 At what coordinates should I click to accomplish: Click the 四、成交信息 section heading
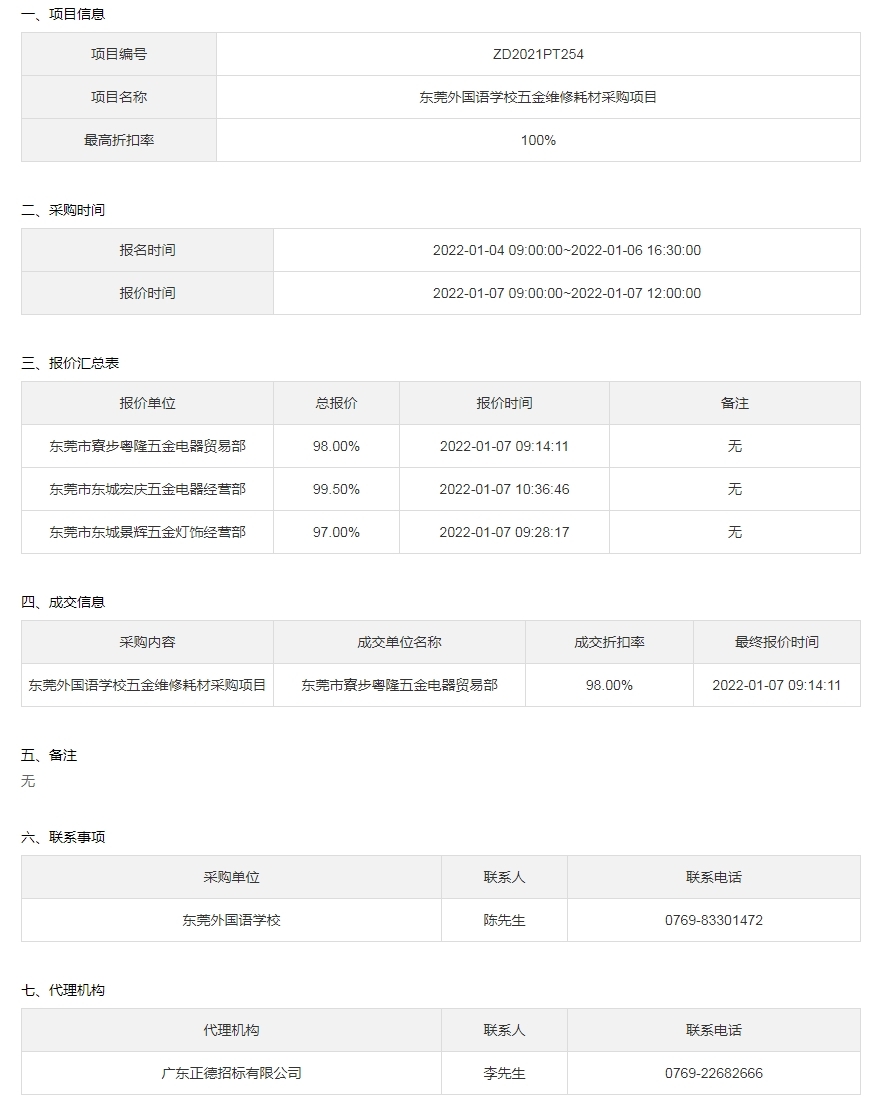tap(63, 602)
